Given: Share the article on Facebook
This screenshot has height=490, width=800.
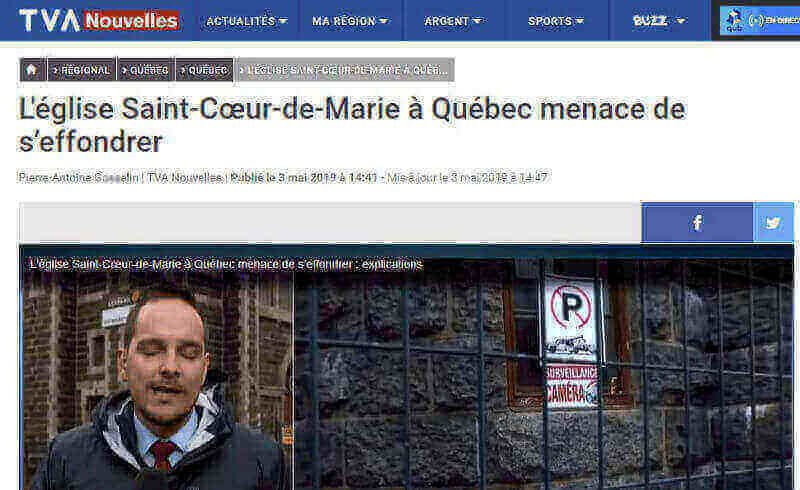Looking at the screenshot, I should click(x=697, y=222).
